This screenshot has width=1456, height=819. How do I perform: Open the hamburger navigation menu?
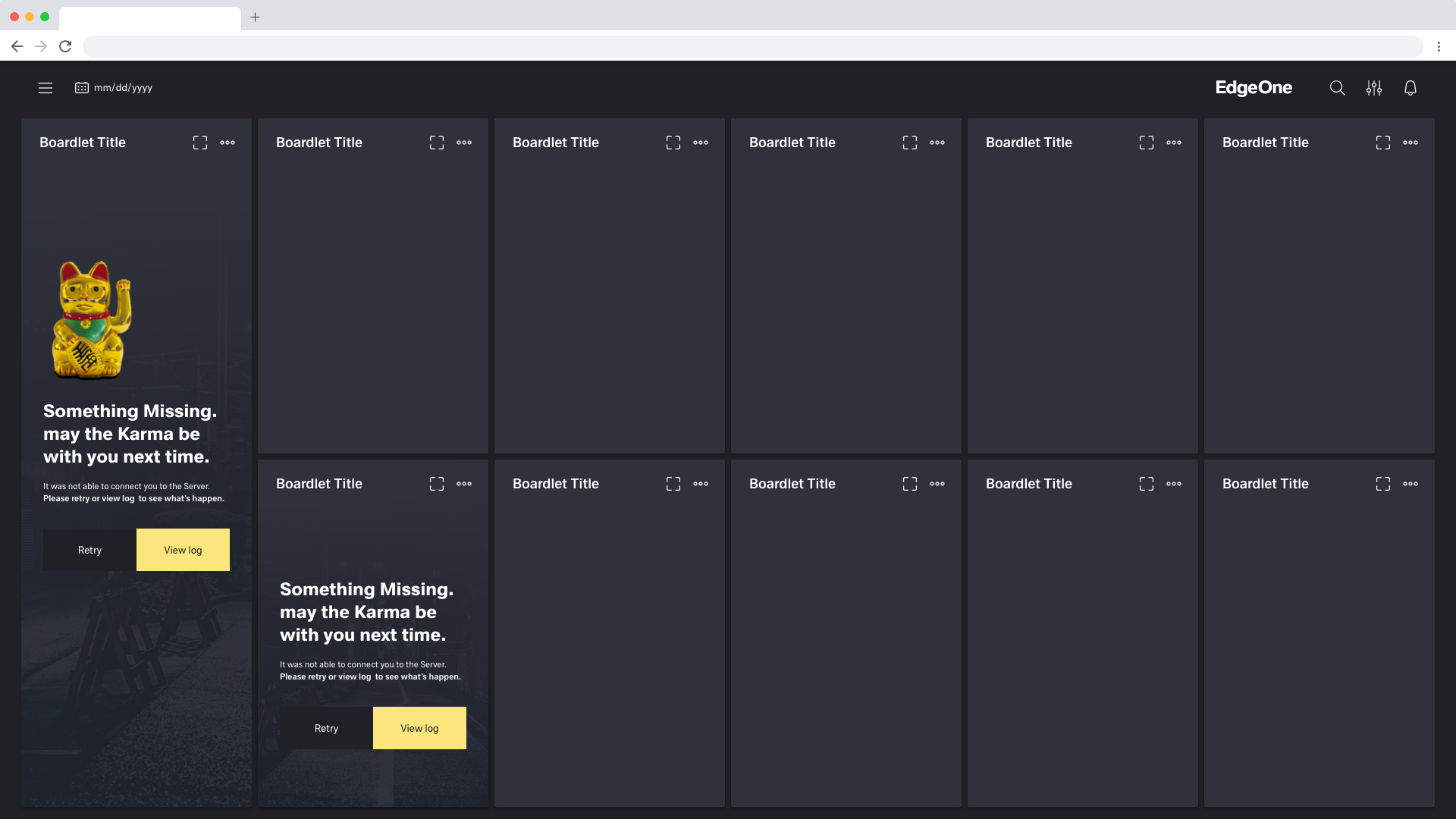[x=45, y=88]
